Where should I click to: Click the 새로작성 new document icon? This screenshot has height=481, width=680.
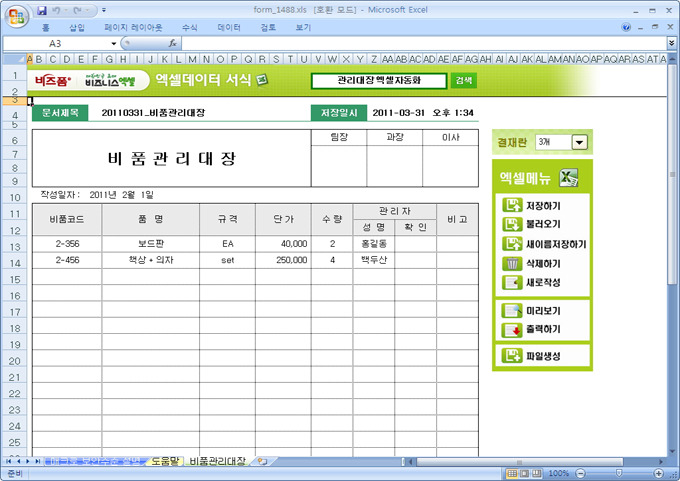(512, 282)
